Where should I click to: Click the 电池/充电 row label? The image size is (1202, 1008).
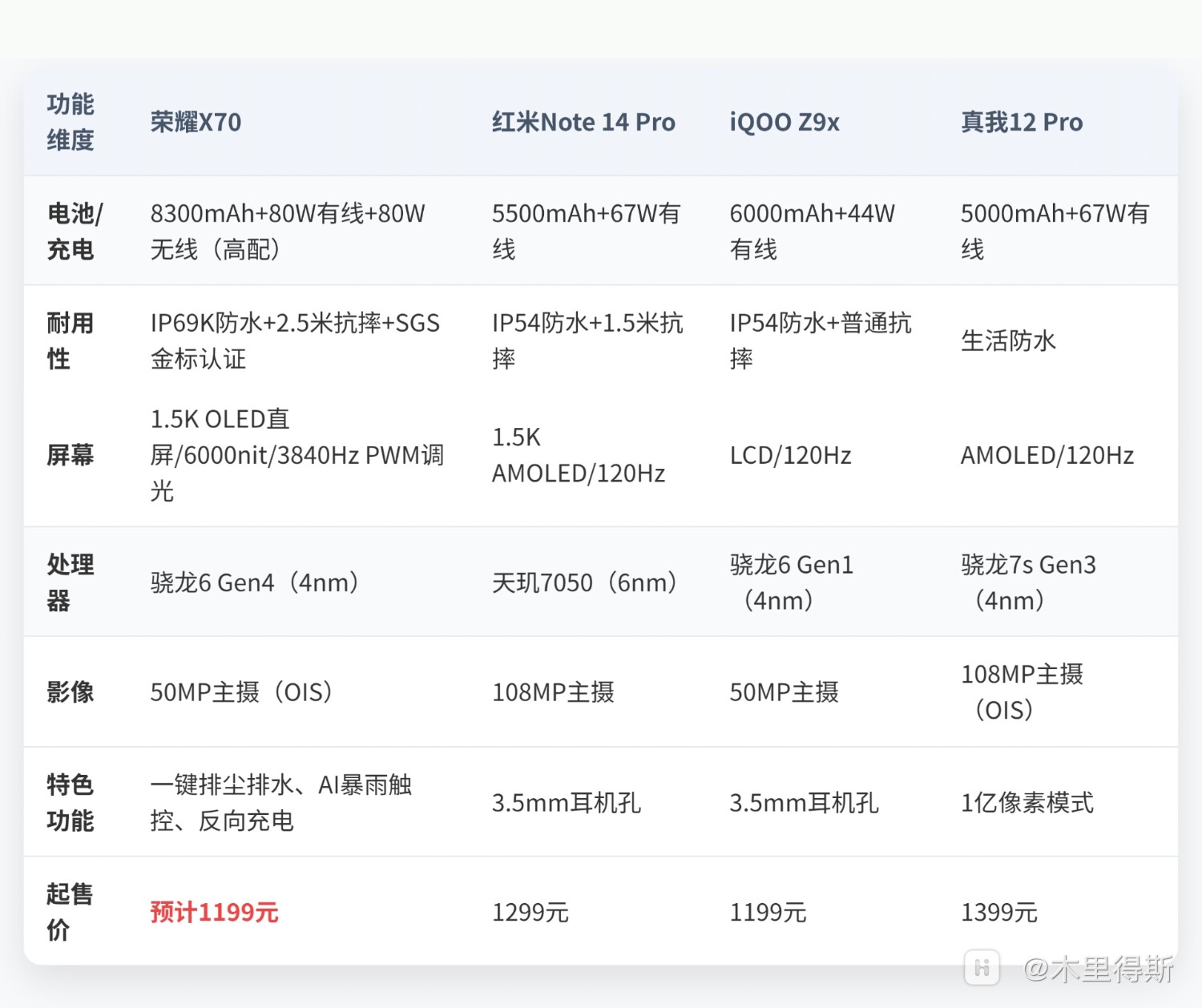75,232
